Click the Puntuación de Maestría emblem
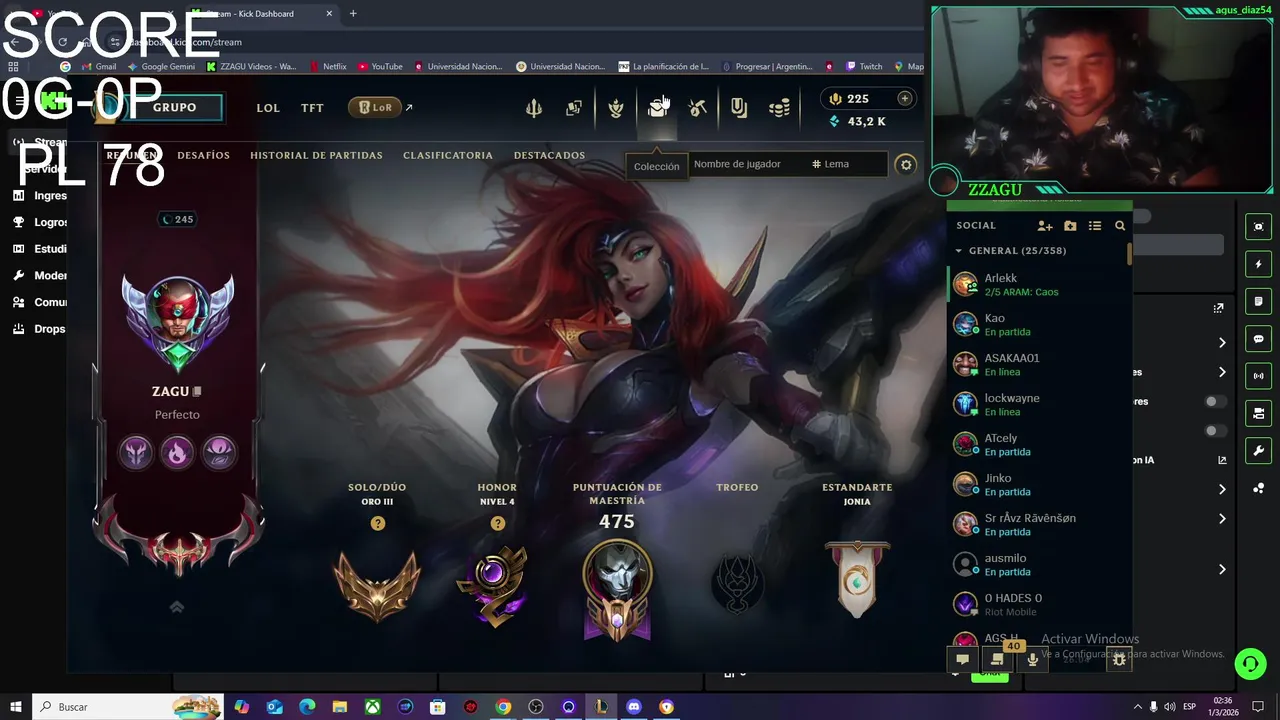 tap(617, 590)
